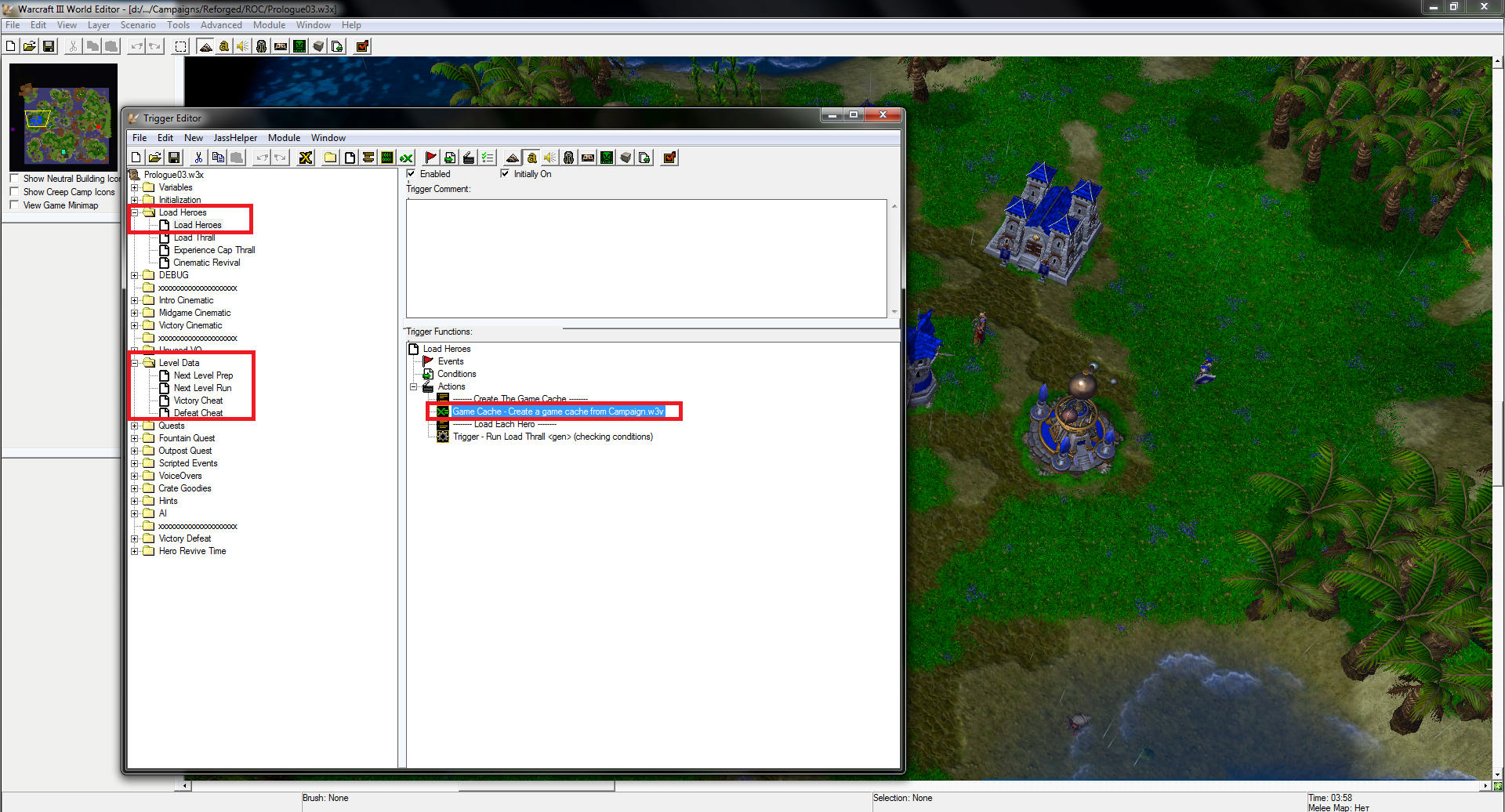This screenshot has width=1505, height=812.
Task: Select Cinematic Revival trigger
Action: click(x=207, y=263)
